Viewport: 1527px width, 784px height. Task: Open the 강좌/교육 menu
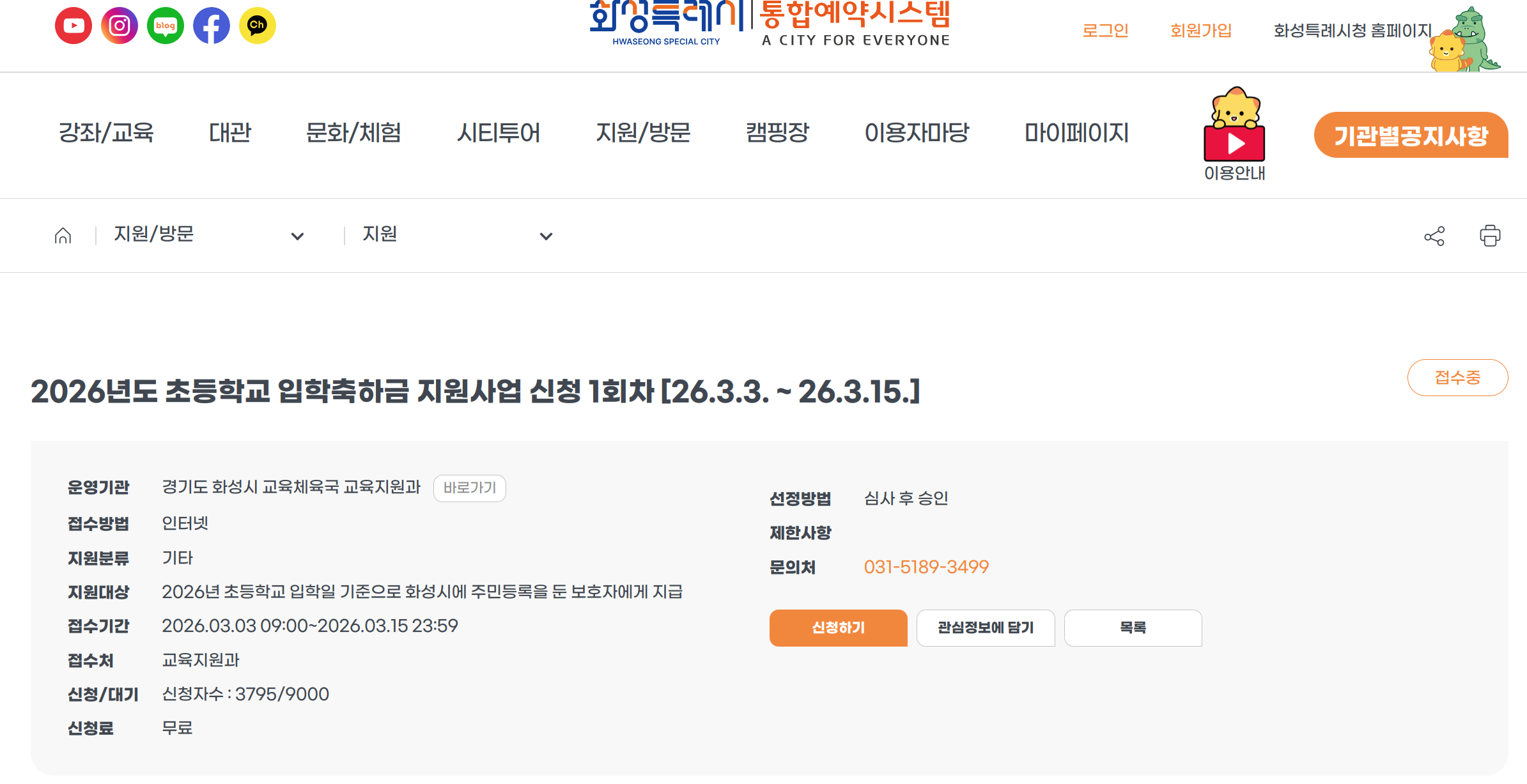pyautogui.click(x=106, y=133)
